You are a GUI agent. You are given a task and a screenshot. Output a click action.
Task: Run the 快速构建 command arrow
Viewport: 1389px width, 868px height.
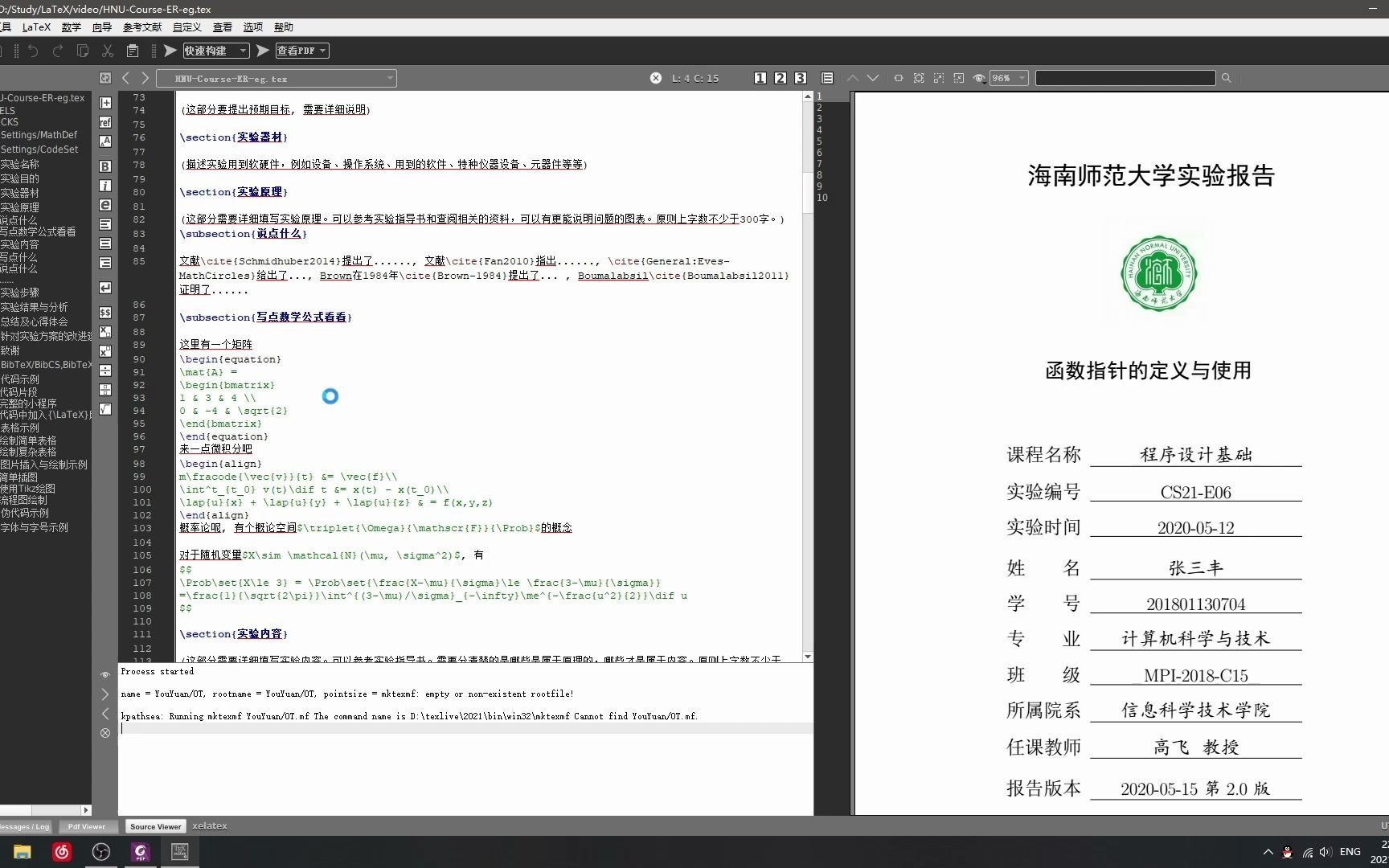click(170, 51)
